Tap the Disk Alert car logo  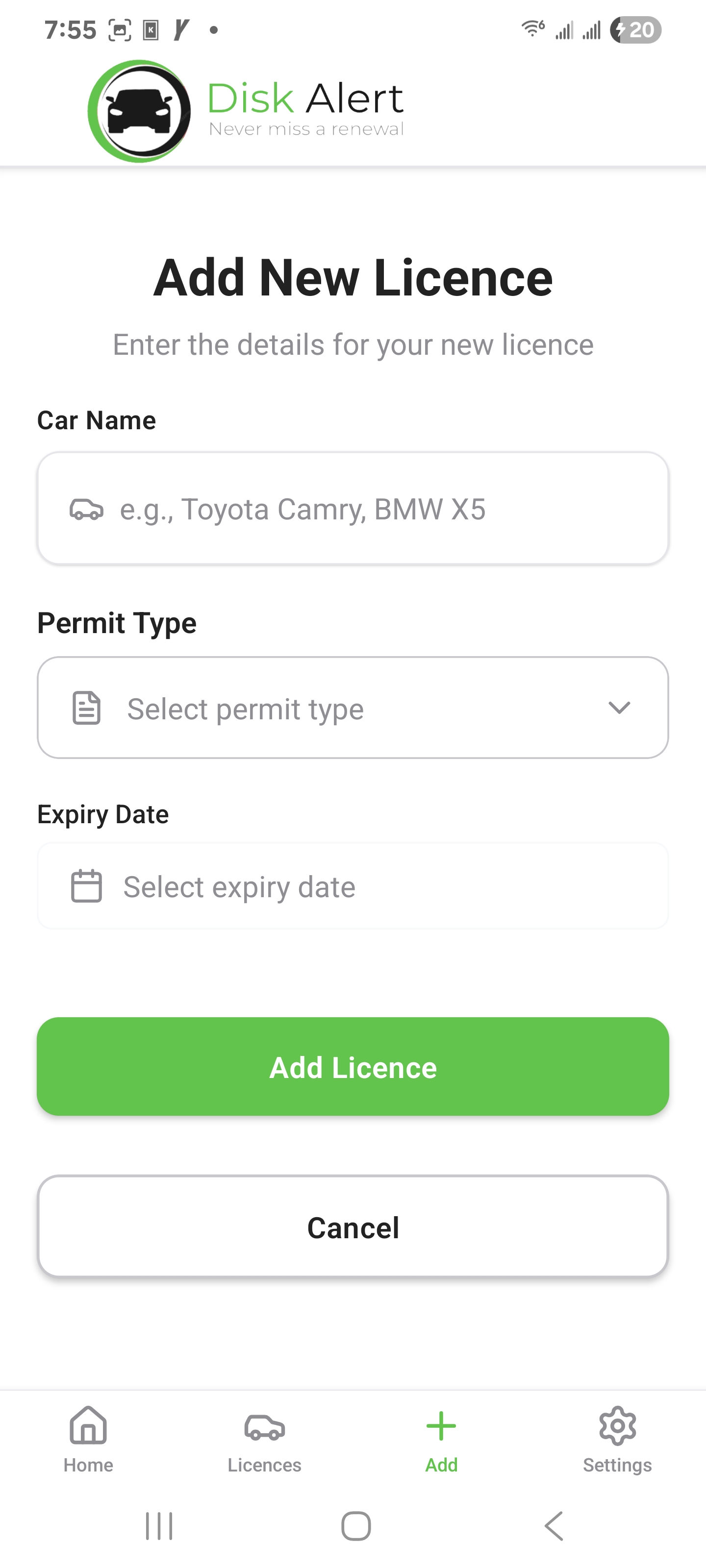click(x=140, y=111)
